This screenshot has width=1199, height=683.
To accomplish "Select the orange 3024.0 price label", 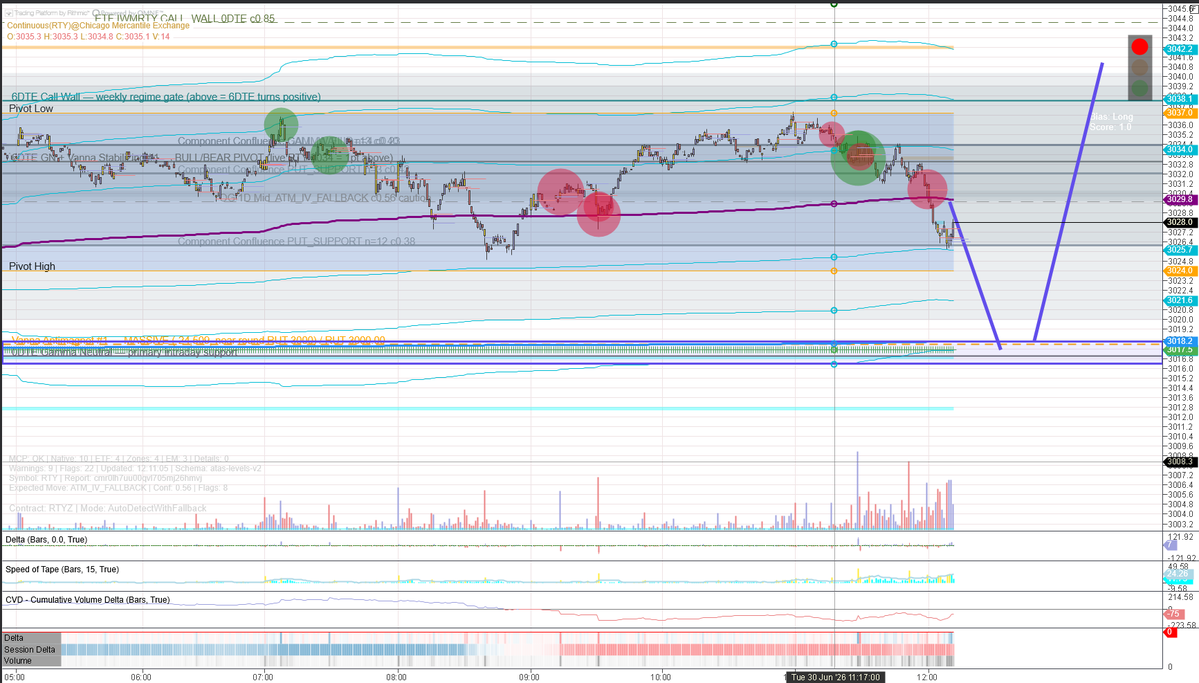I will point(1180,271).
